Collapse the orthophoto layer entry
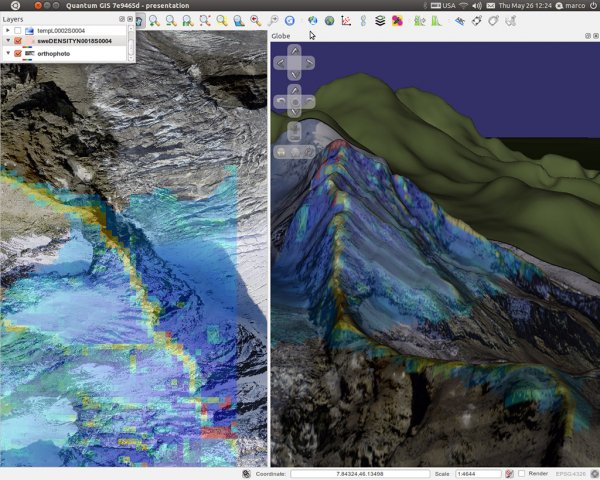 click(x=8, y=53)
